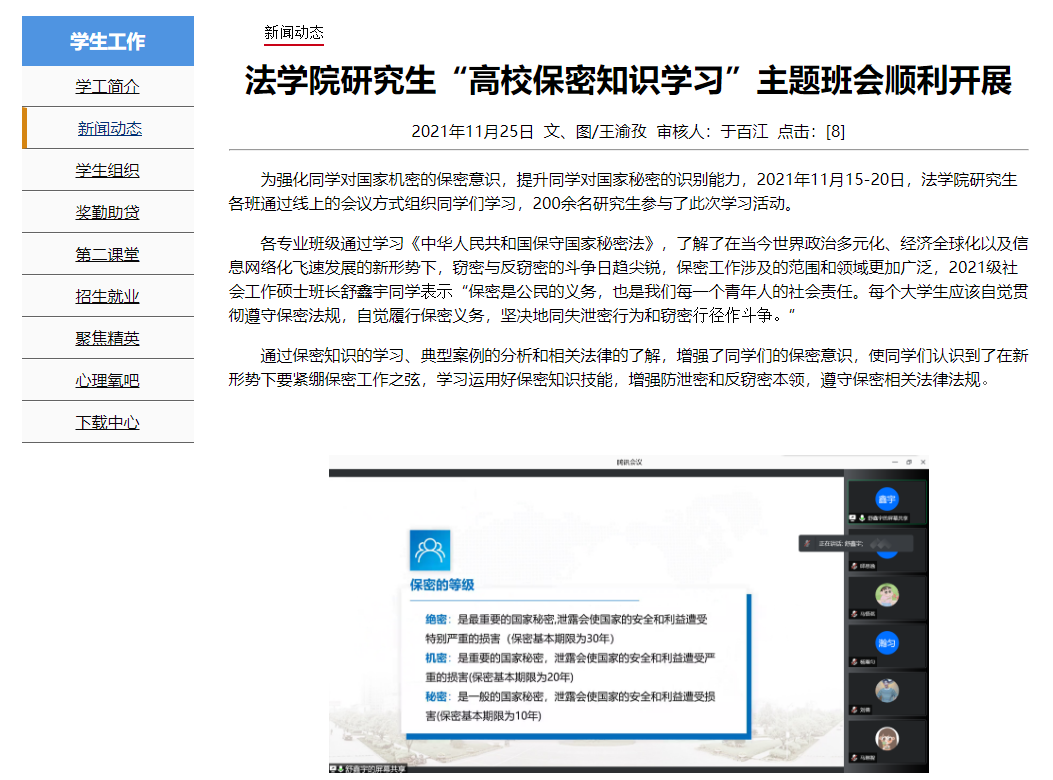
Task: Click the avatar of person wearing cap
Action: point(886,690)
